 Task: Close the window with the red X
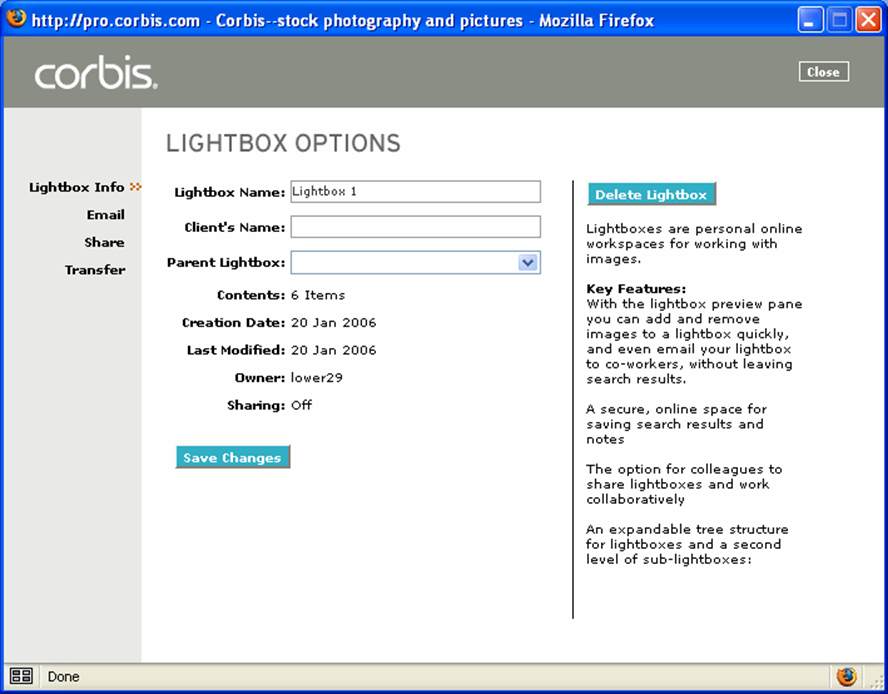(x=867, y=19)
